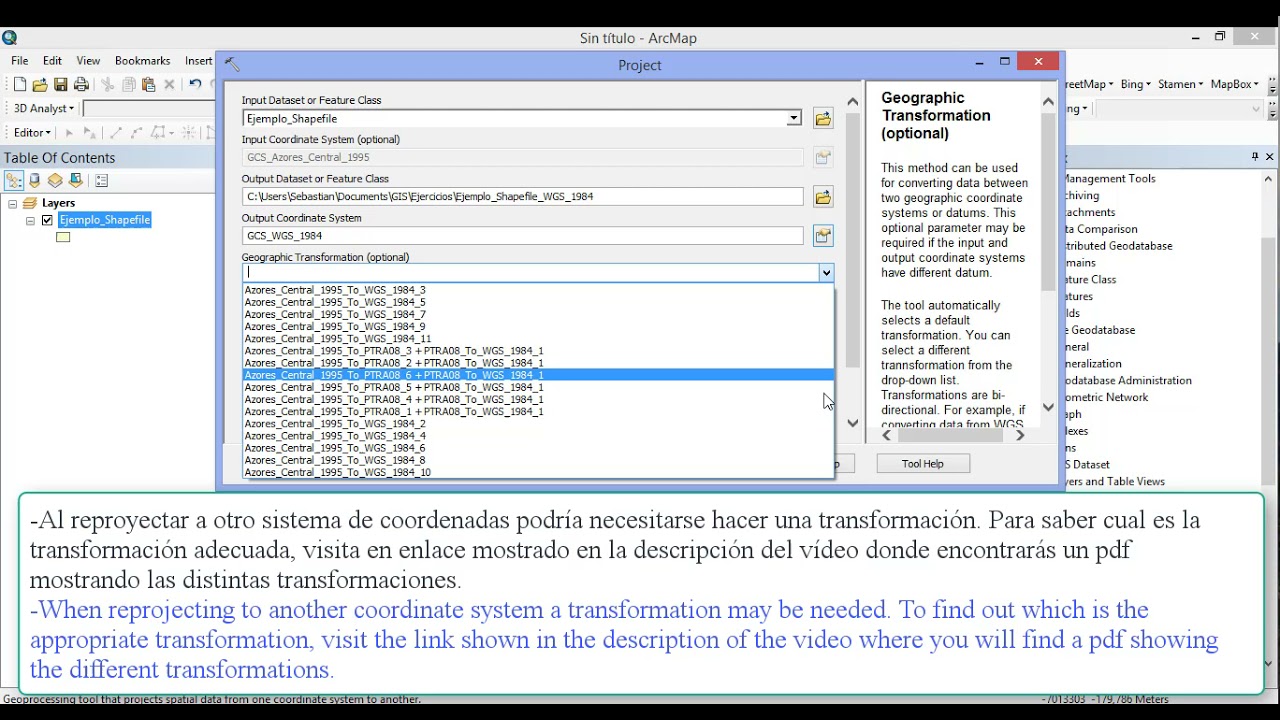Open the Insert menu
Screen dimensions: 1280x720
(x=198, y=61)
